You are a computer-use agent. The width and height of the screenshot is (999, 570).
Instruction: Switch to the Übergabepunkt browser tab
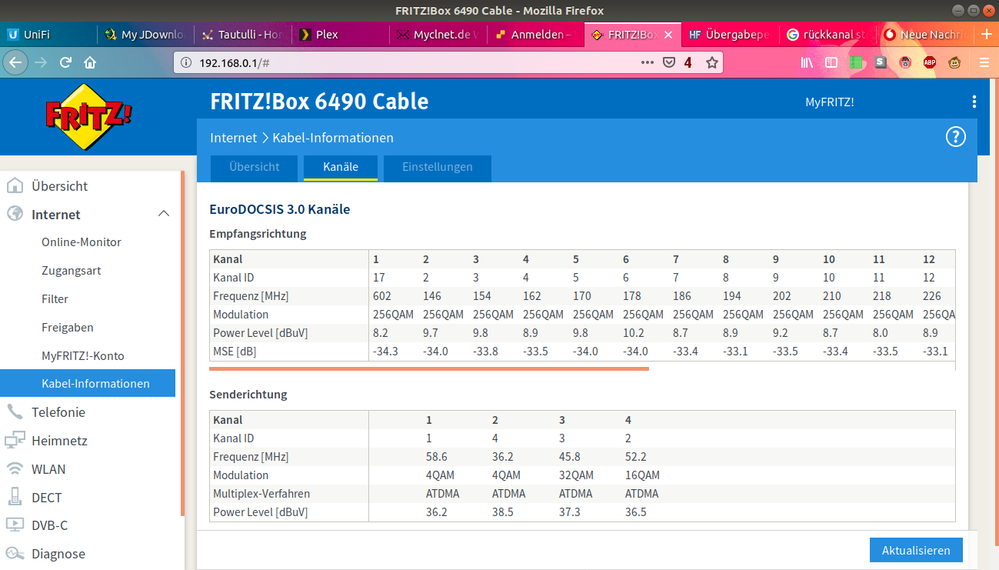[730, 34]
